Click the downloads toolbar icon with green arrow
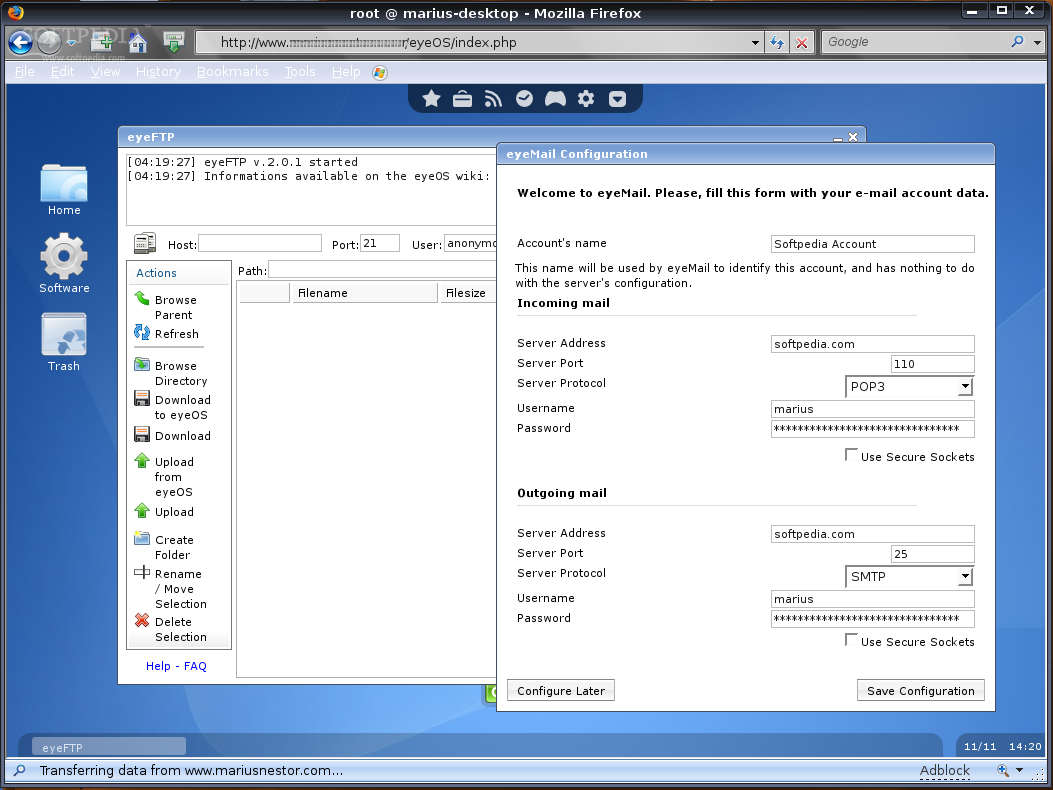Screen dimensions: 1053x790 pos(174,42)
